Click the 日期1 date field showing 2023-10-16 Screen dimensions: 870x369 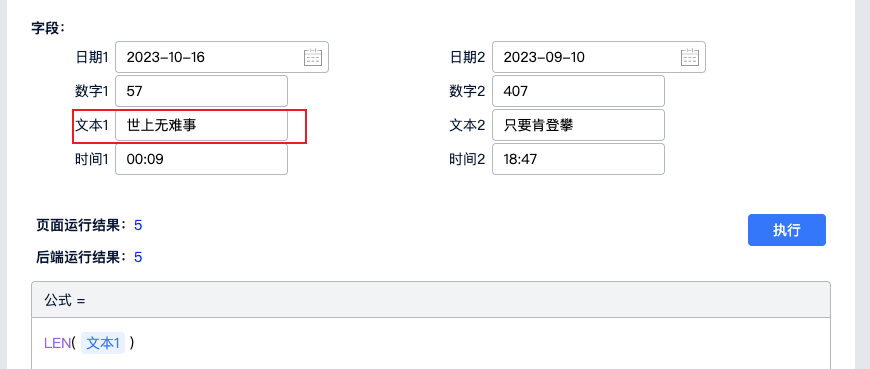pyautogui.click(x=222, y=57)
